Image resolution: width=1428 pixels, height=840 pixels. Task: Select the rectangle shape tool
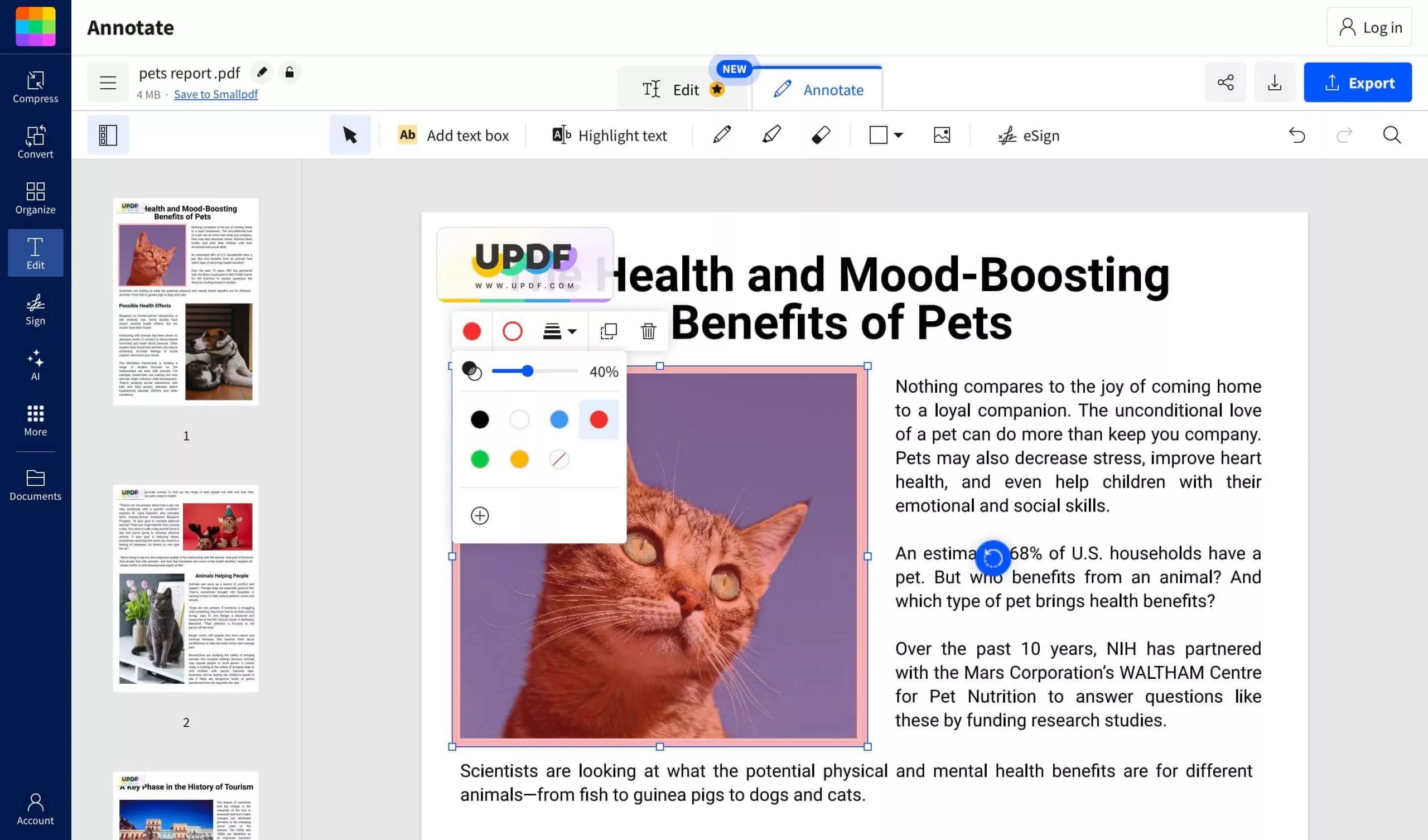coord(879,135)
